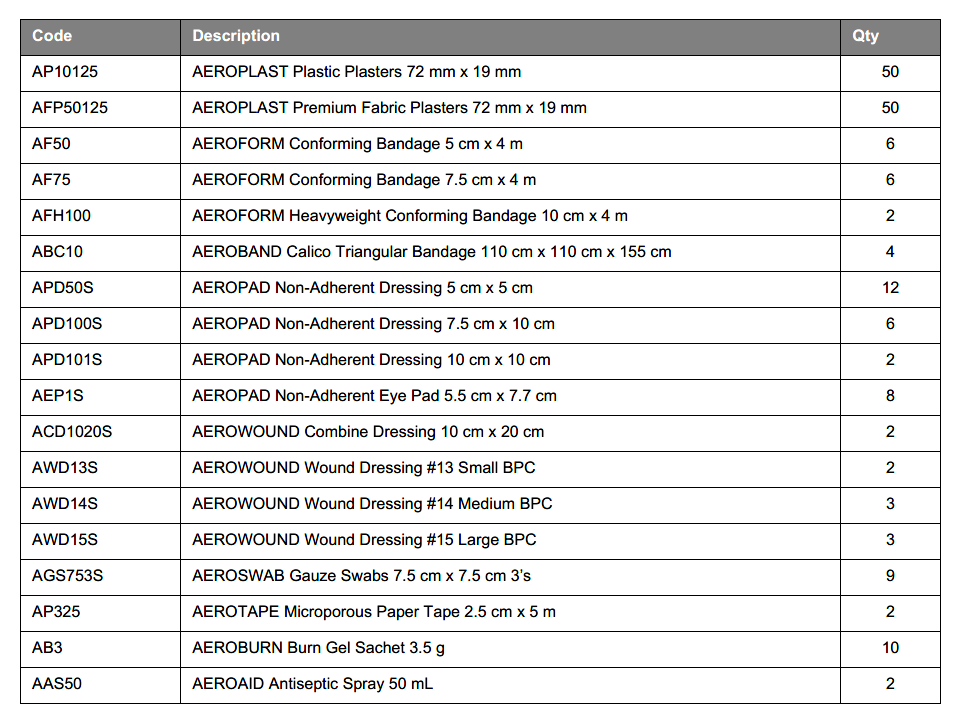This screenshot has height=726, width=973.
Task: Click quantity 2 in APD101S row
Action: click(x=890, y=360)
